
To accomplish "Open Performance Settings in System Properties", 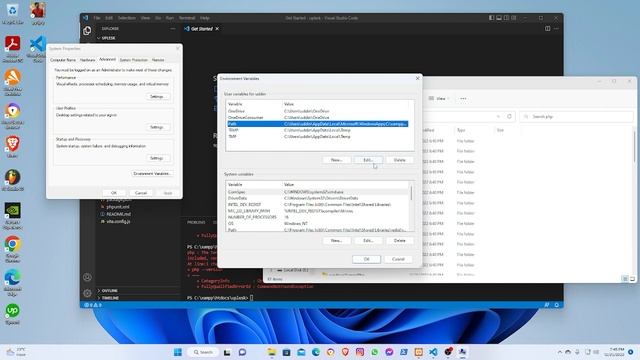I will pyautogui.click(x=157, y=96).
